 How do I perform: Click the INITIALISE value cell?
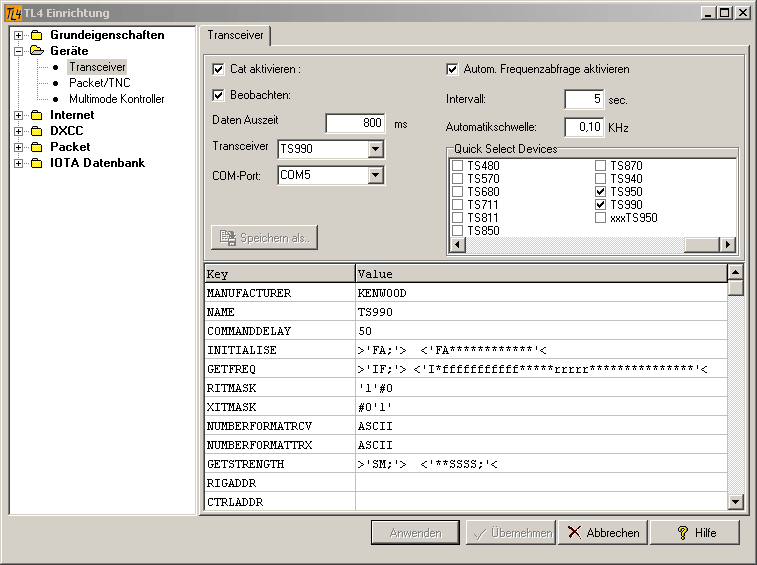[541, 350]
